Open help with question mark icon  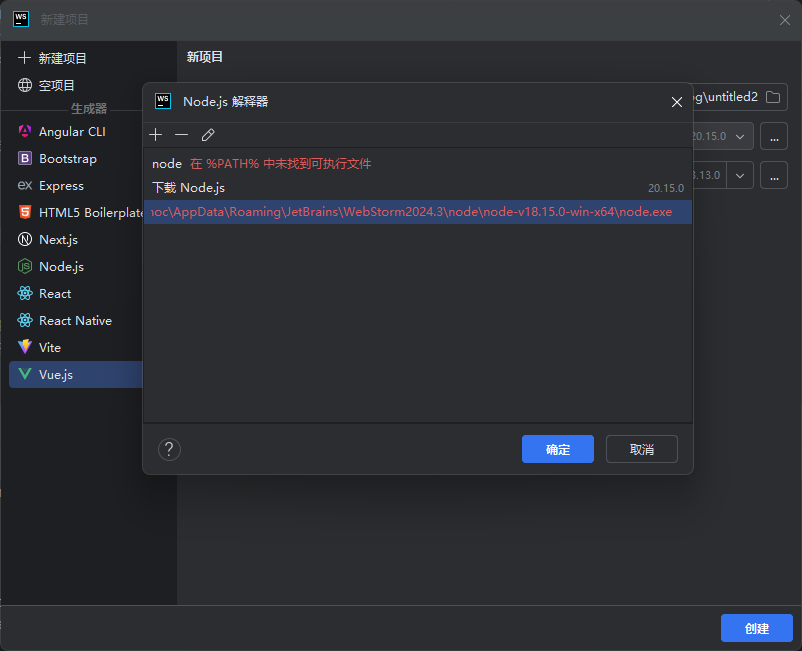(x=169, y=450)
